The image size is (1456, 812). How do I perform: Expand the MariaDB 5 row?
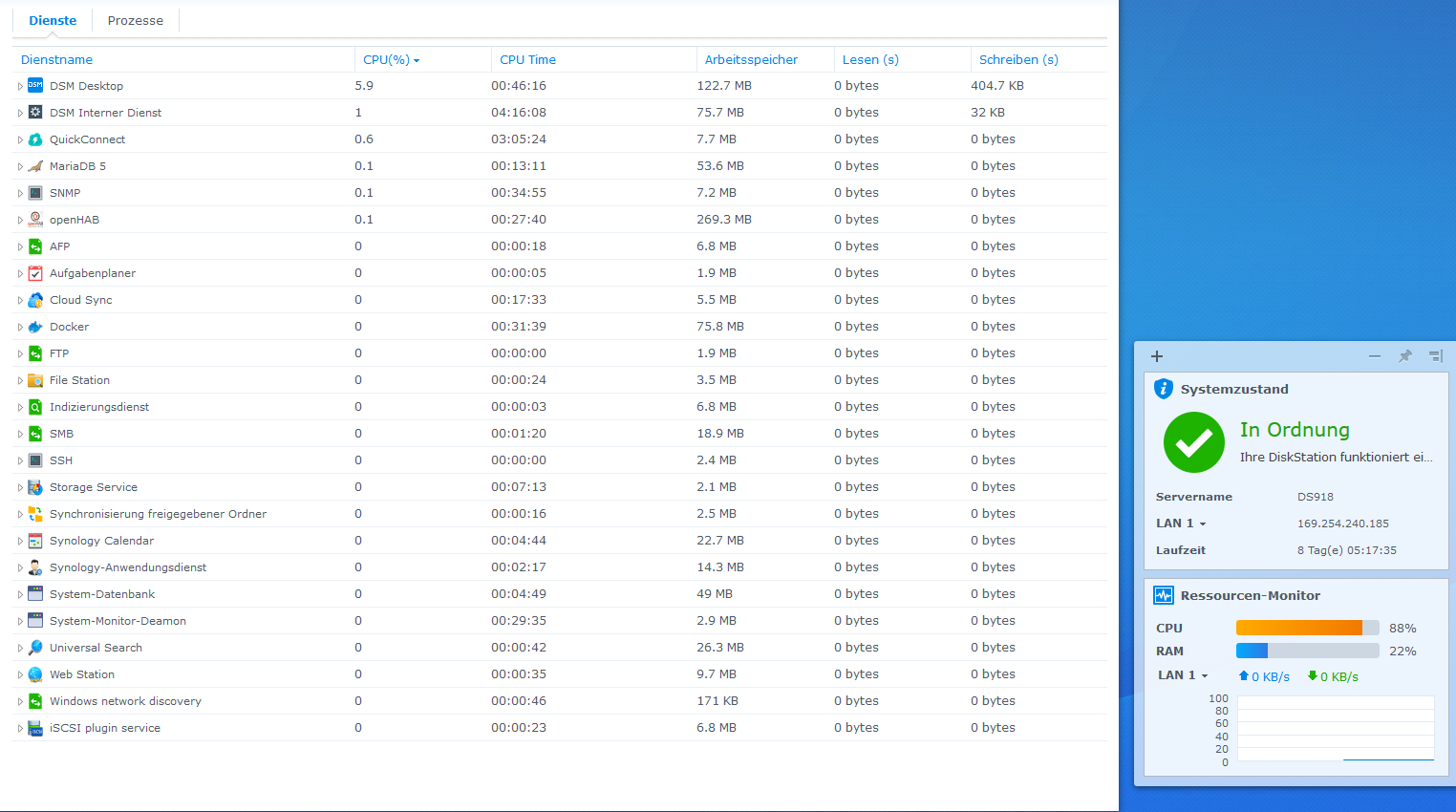point(20,166)
